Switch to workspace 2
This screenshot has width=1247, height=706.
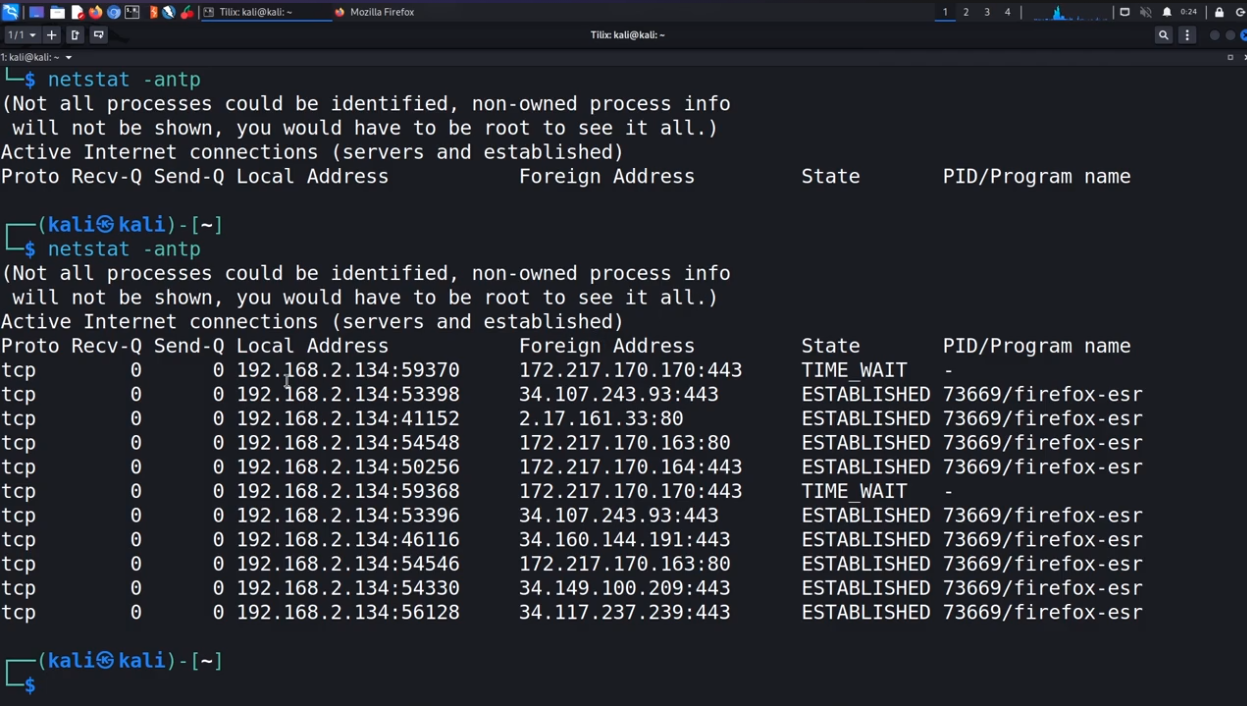pos(966,12)
